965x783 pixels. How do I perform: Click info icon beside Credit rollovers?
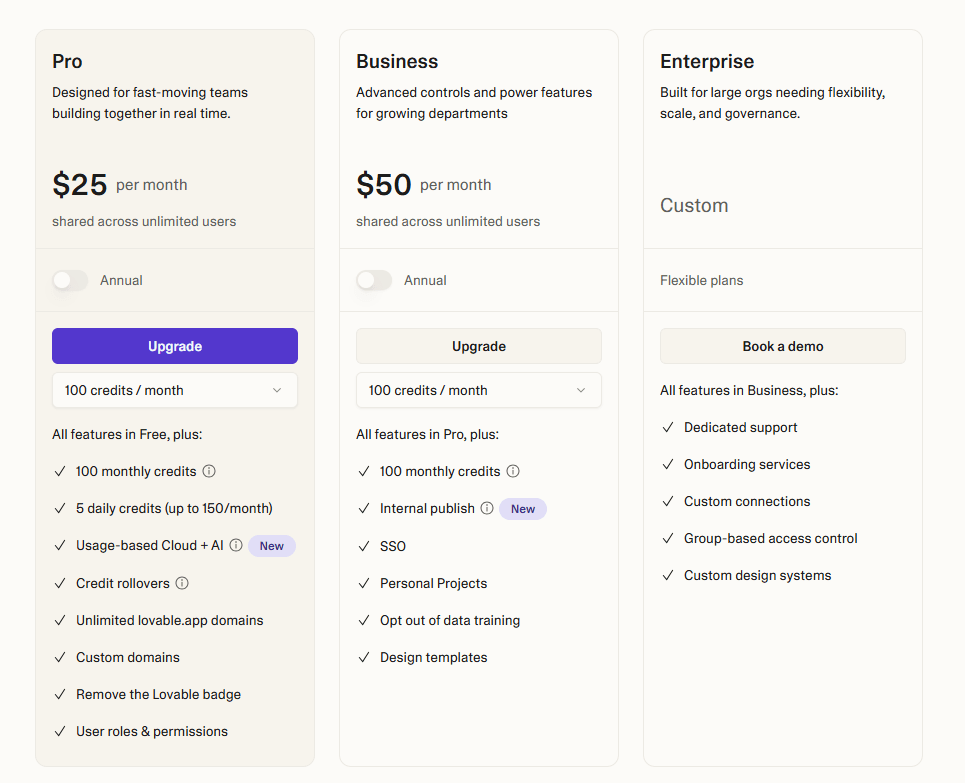[x=182, y=583]
